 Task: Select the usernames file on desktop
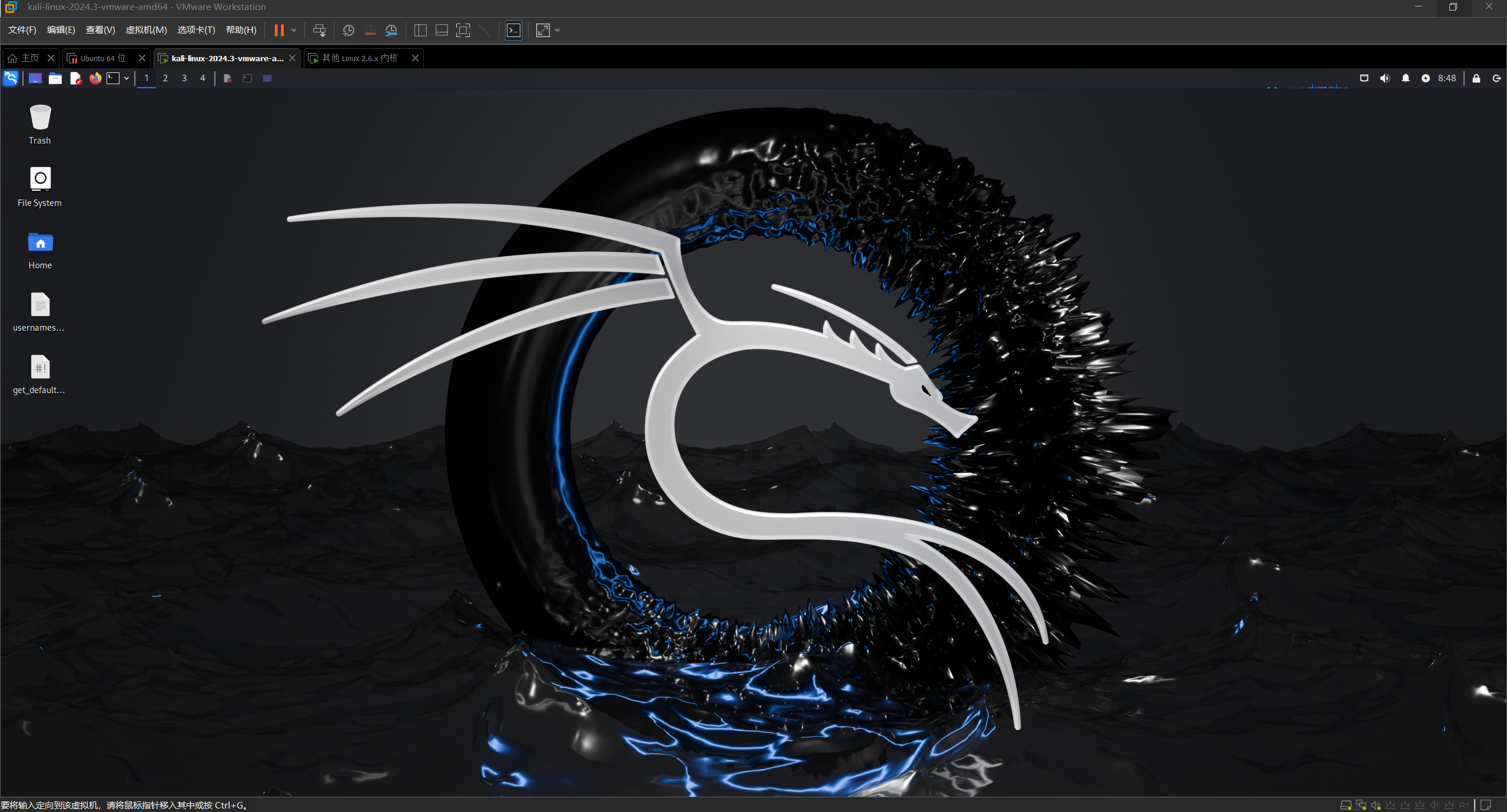(x=40, y=312)
